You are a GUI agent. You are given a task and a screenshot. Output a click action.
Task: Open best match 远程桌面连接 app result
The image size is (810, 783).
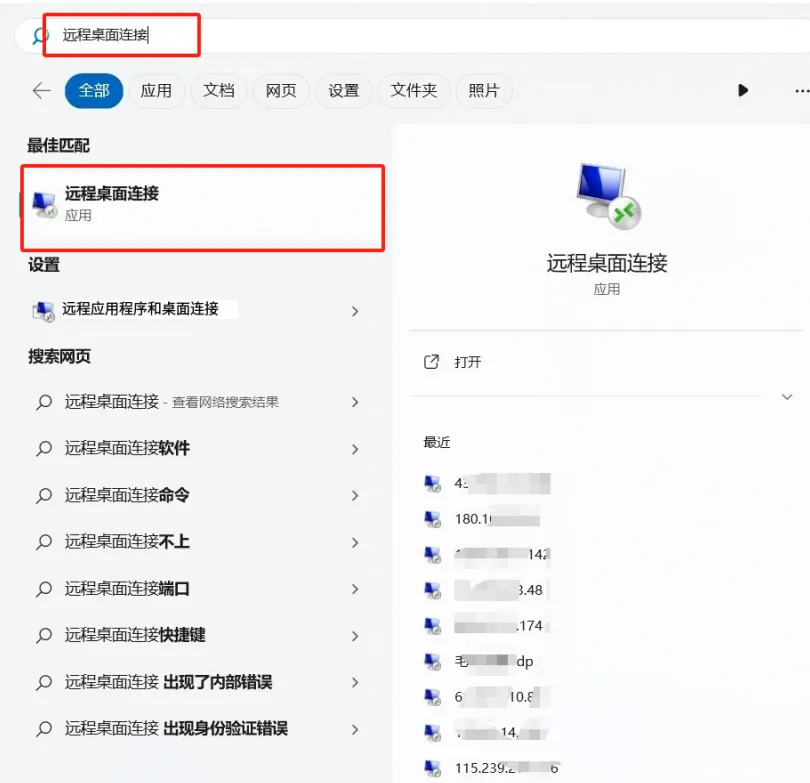202,208
